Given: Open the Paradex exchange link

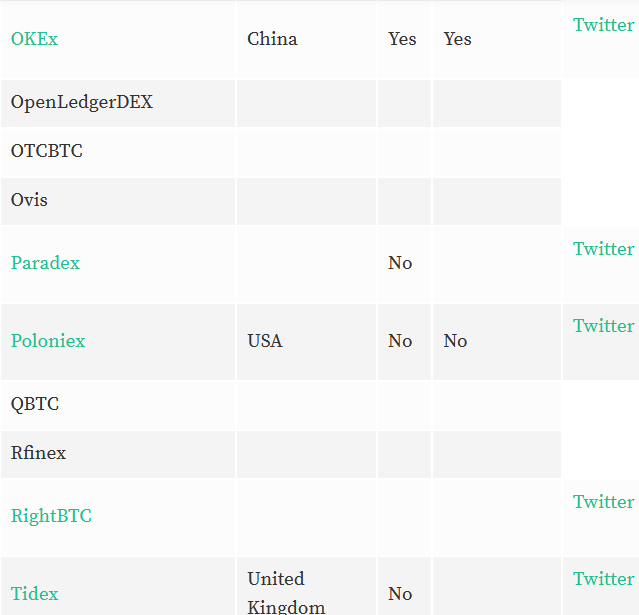Looking at the screenshot, I should pos(45,263).
